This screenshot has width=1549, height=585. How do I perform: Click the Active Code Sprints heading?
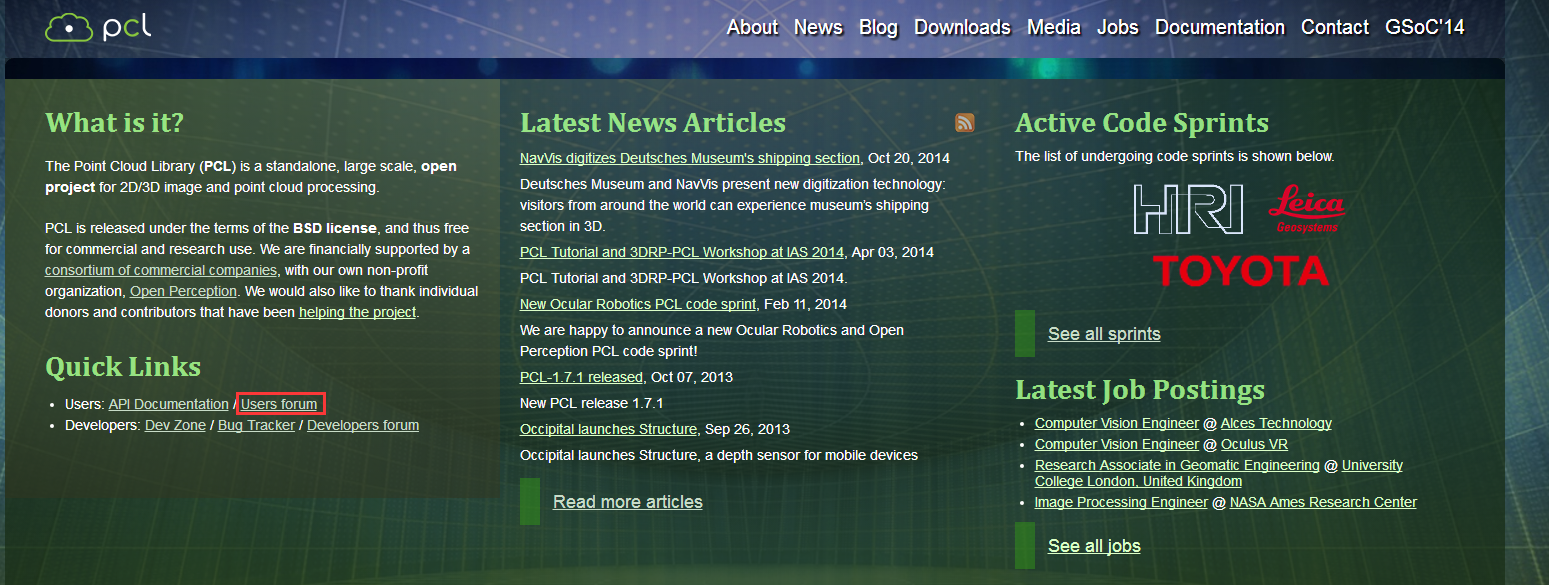pos(1142,123)
